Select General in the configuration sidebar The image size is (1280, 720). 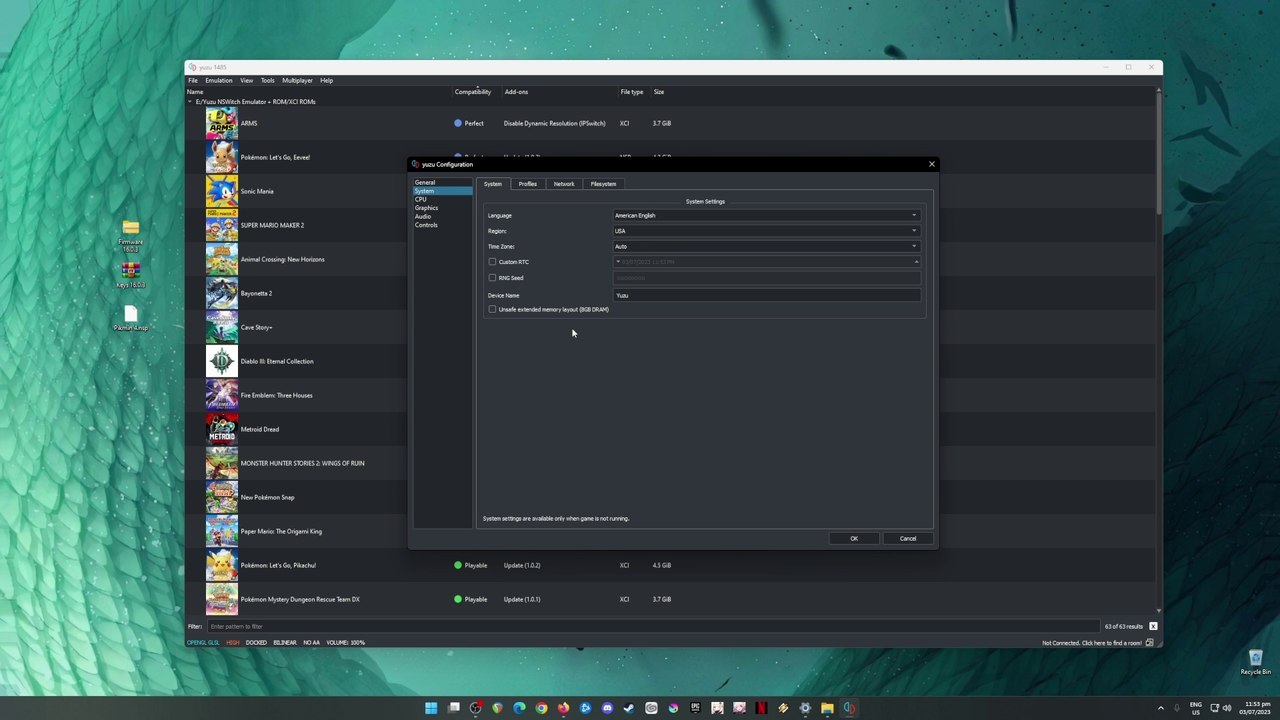click(425, 182)
